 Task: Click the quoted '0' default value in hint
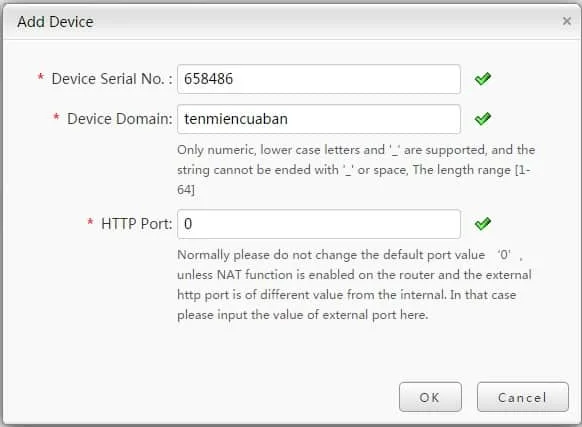pos(504,255)
